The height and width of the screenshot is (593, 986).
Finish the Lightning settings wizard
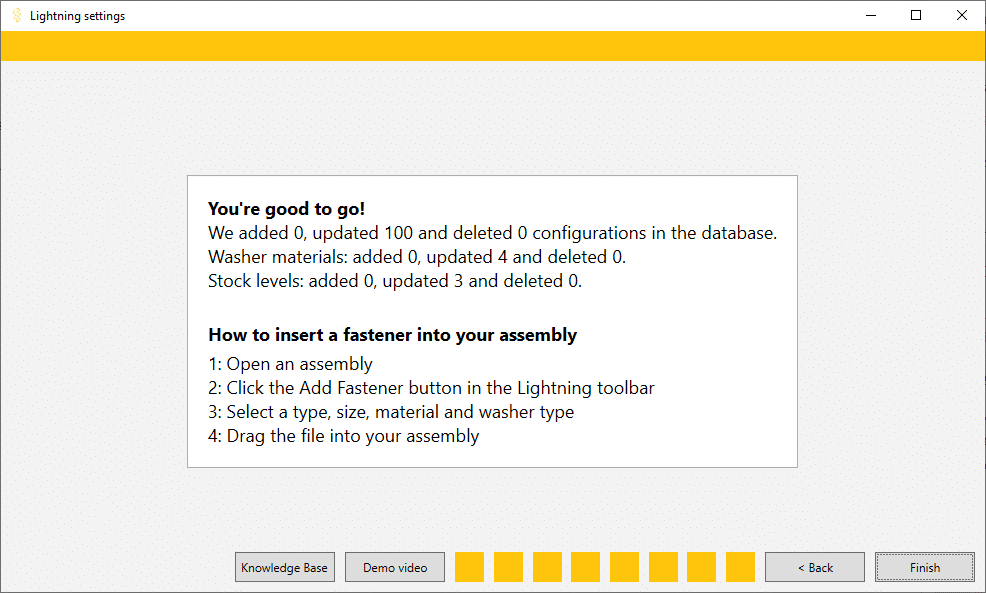[x=924, y=567]
